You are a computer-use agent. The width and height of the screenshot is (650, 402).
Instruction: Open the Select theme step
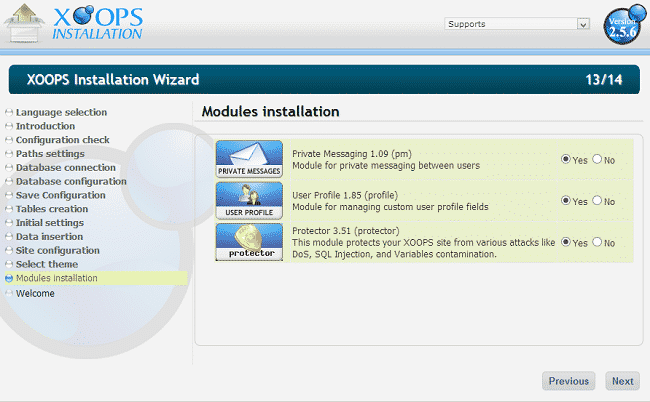(x=48, y=264)
